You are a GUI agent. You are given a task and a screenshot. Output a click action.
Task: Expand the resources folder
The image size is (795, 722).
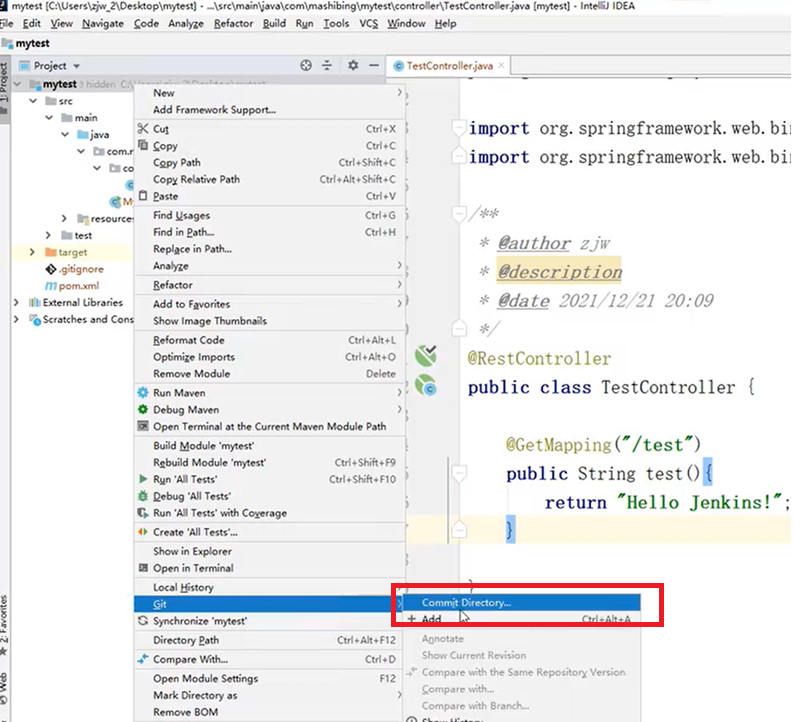(x=64, y=219)
